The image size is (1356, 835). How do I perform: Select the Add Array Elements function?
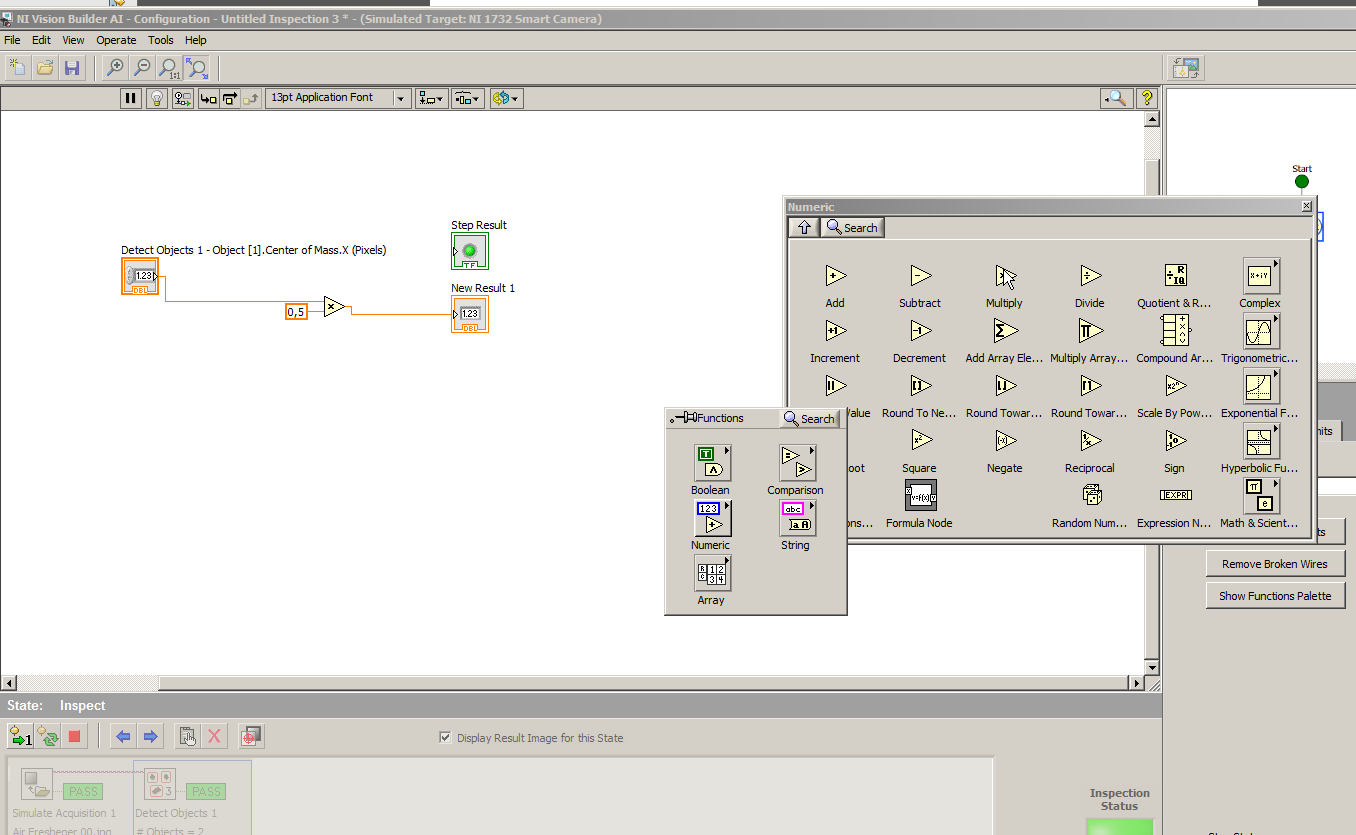point(1004,331)
